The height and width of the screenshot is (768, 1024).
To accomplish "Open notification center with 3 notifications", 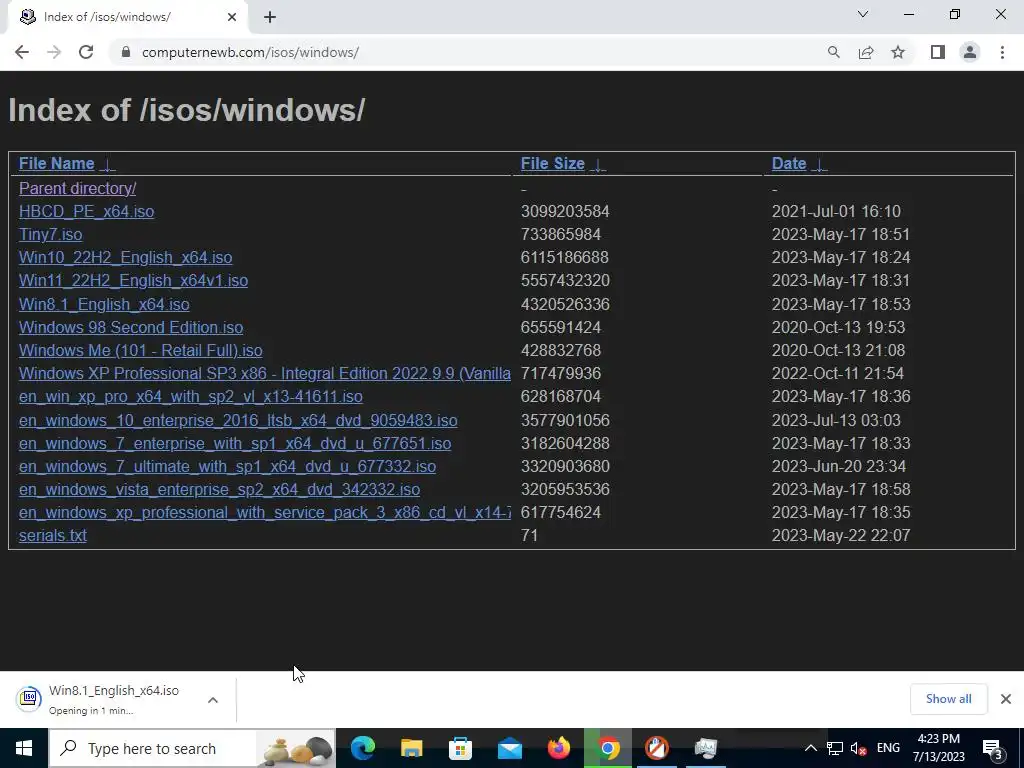I will [x=992, y=749].
